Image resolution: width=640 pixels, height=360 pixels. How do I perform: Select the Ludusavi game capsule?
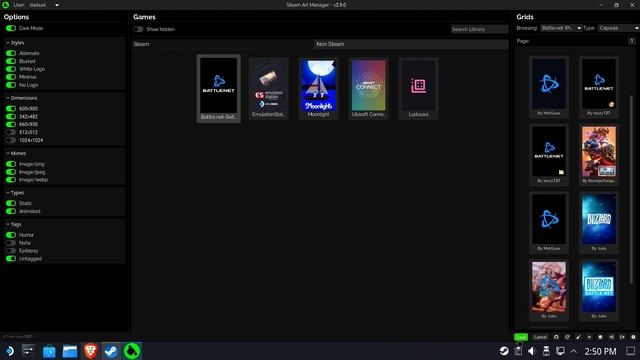click(418, 89)
